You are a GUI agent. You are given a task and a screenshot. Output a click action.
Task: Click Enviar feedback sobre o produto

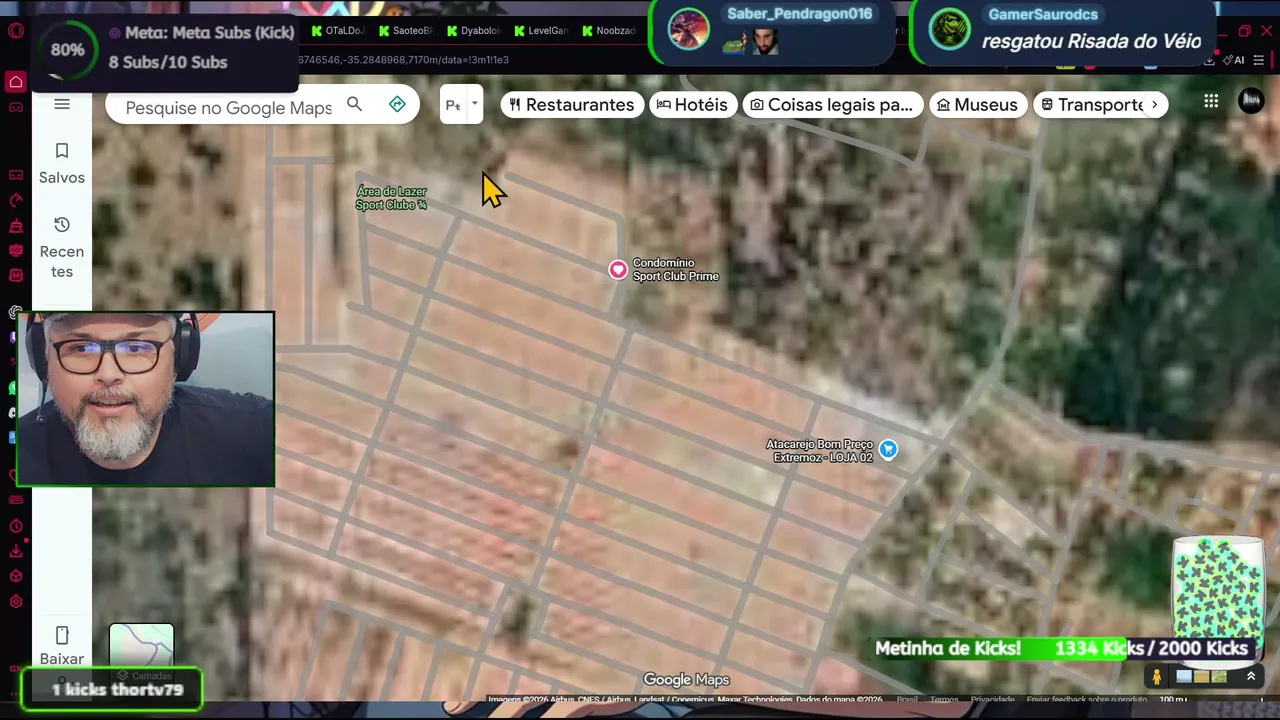[x=1087, y=700]
